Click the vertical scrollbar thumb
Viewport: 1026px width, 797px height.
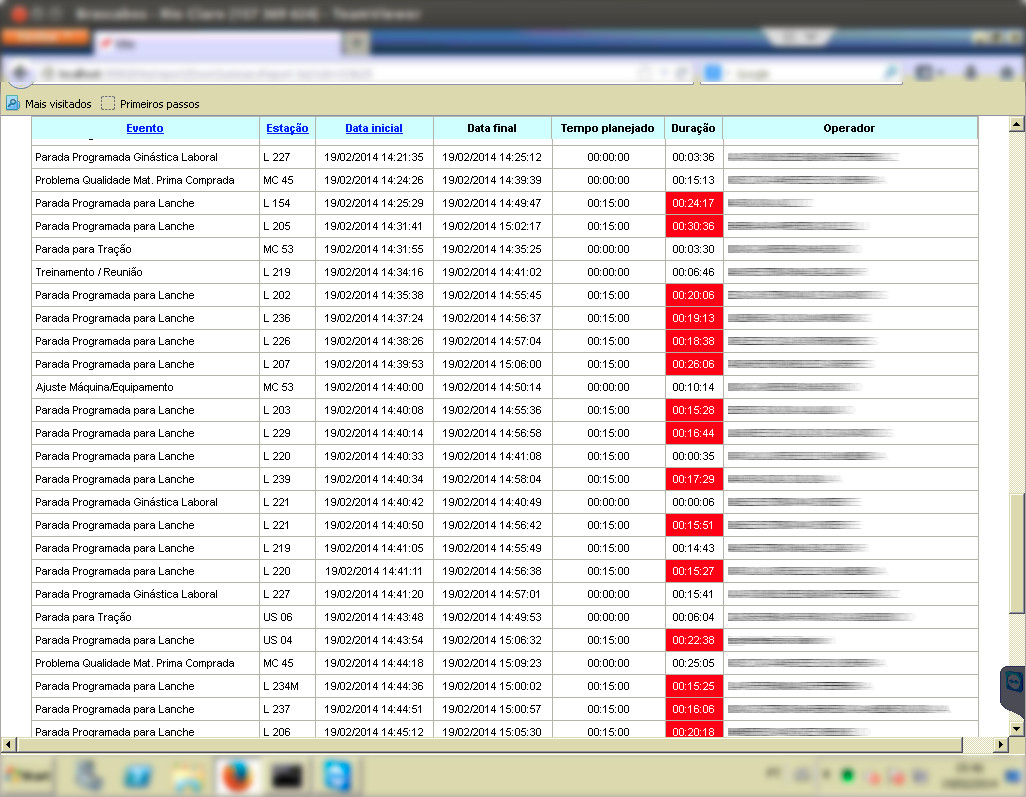[x=1016, y=553]
